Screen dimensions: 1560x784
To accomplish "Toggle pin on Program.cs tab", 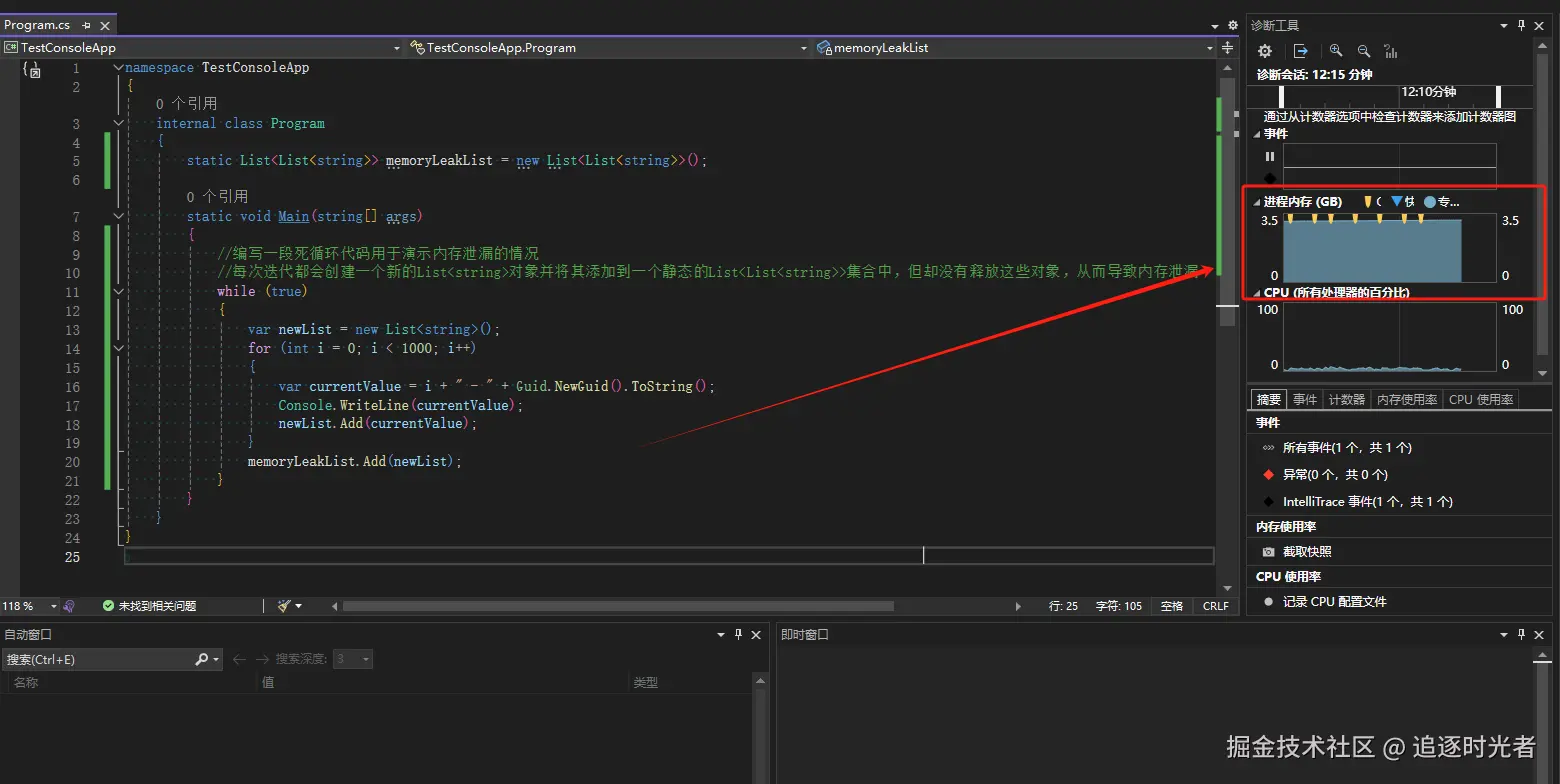I will pyautogui.click(x=87, y=25).
